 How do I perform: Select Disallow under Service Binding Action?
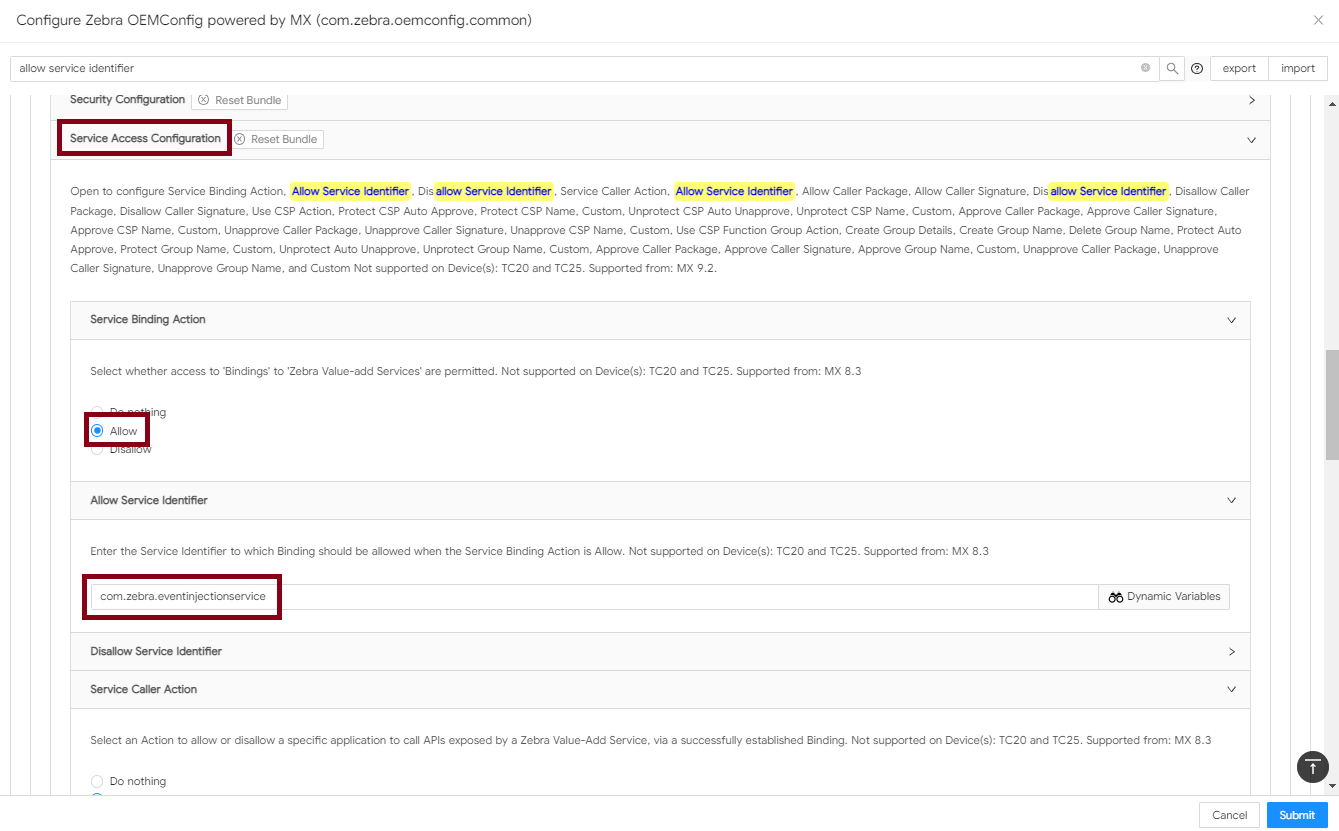[x=97, y=449]
